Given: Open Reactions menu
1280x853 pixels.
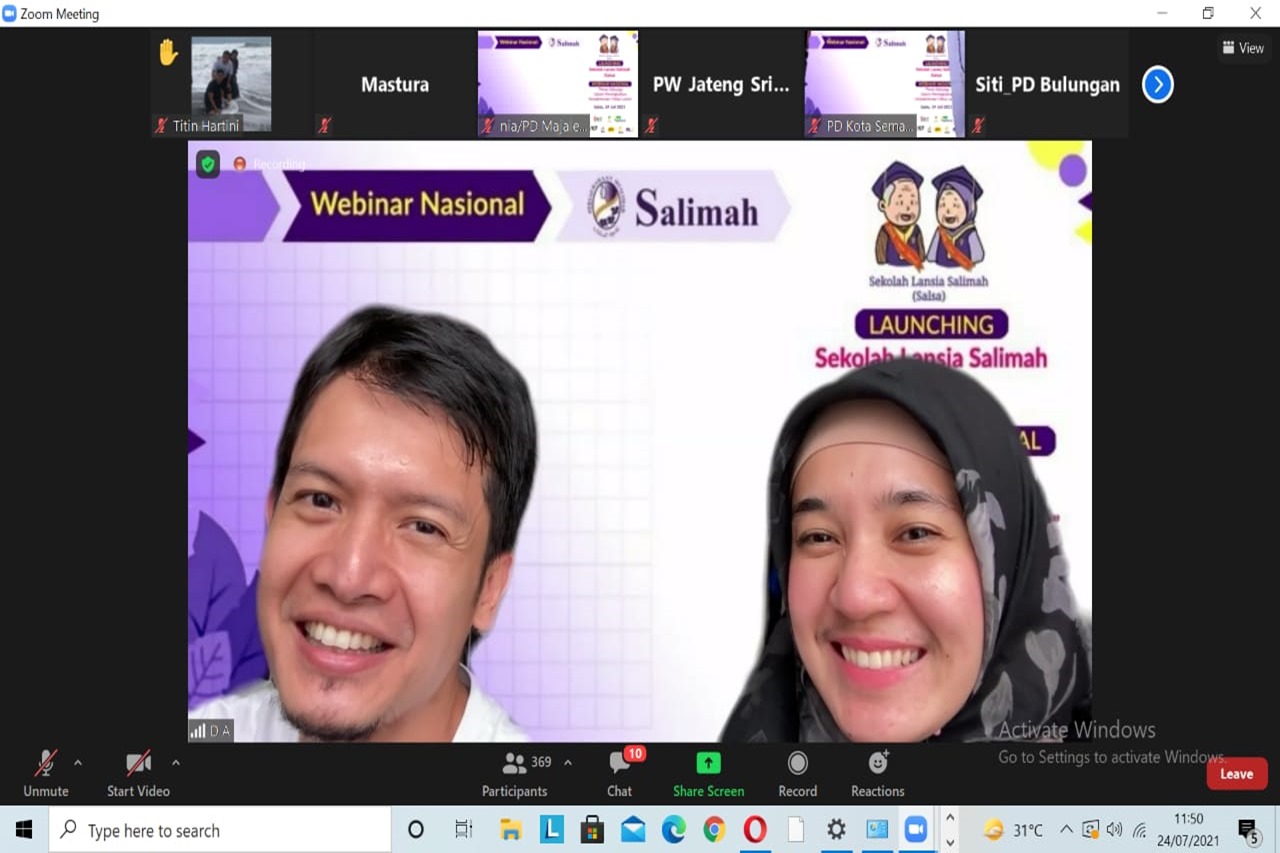Looking at the screenshot, I should tap(877, 774).
